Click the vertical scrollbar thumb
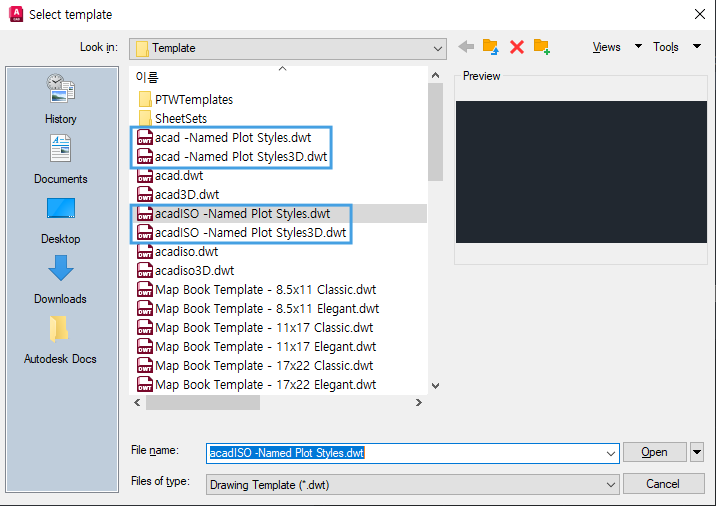 435,132
